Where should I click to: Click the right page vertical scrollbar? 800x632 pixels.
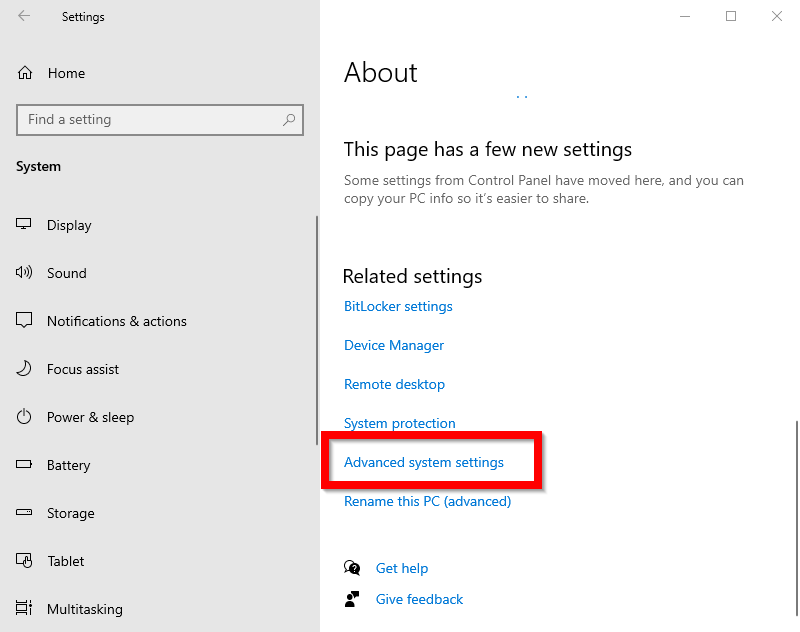click(796, 518)
